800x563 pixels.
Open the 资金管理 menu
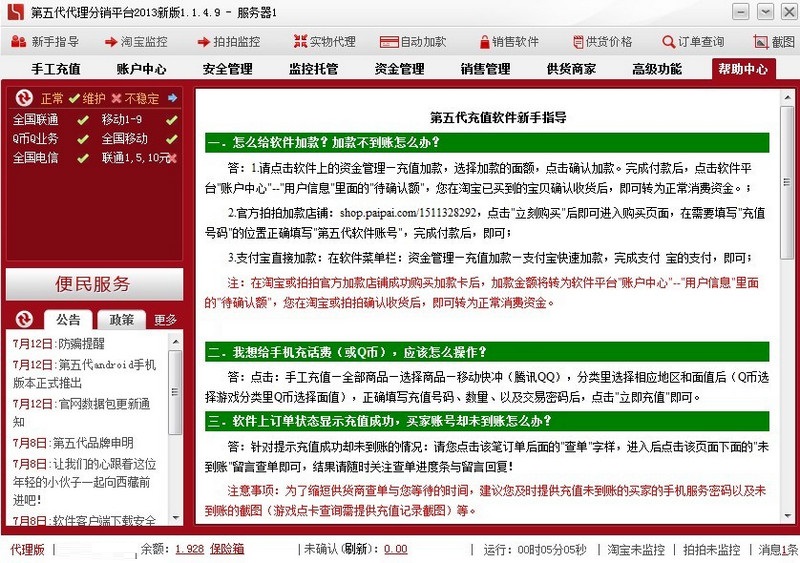click(399, 69)
